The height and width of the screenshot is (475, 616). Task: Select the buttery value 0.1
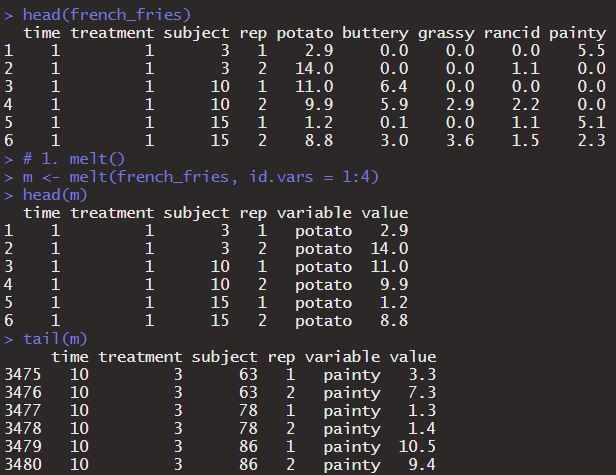coord(394,123)
